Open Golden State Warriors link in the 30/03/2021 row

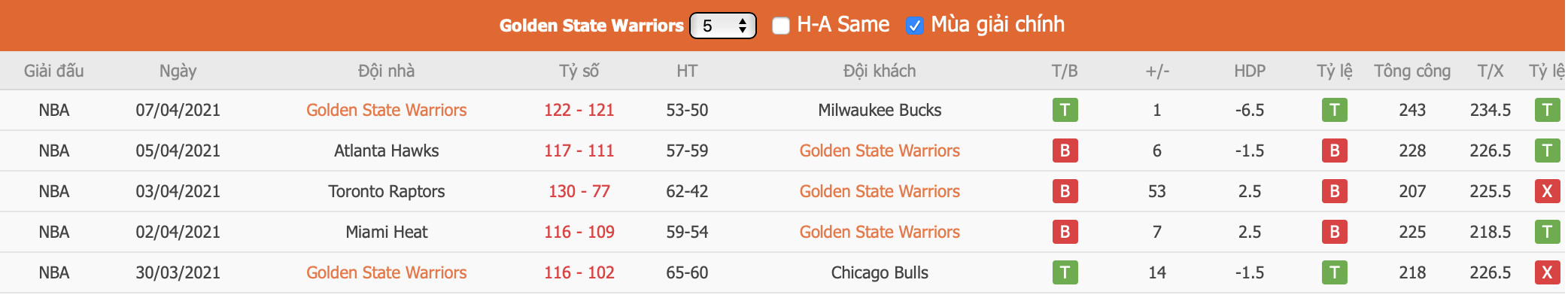click(386, 272)
